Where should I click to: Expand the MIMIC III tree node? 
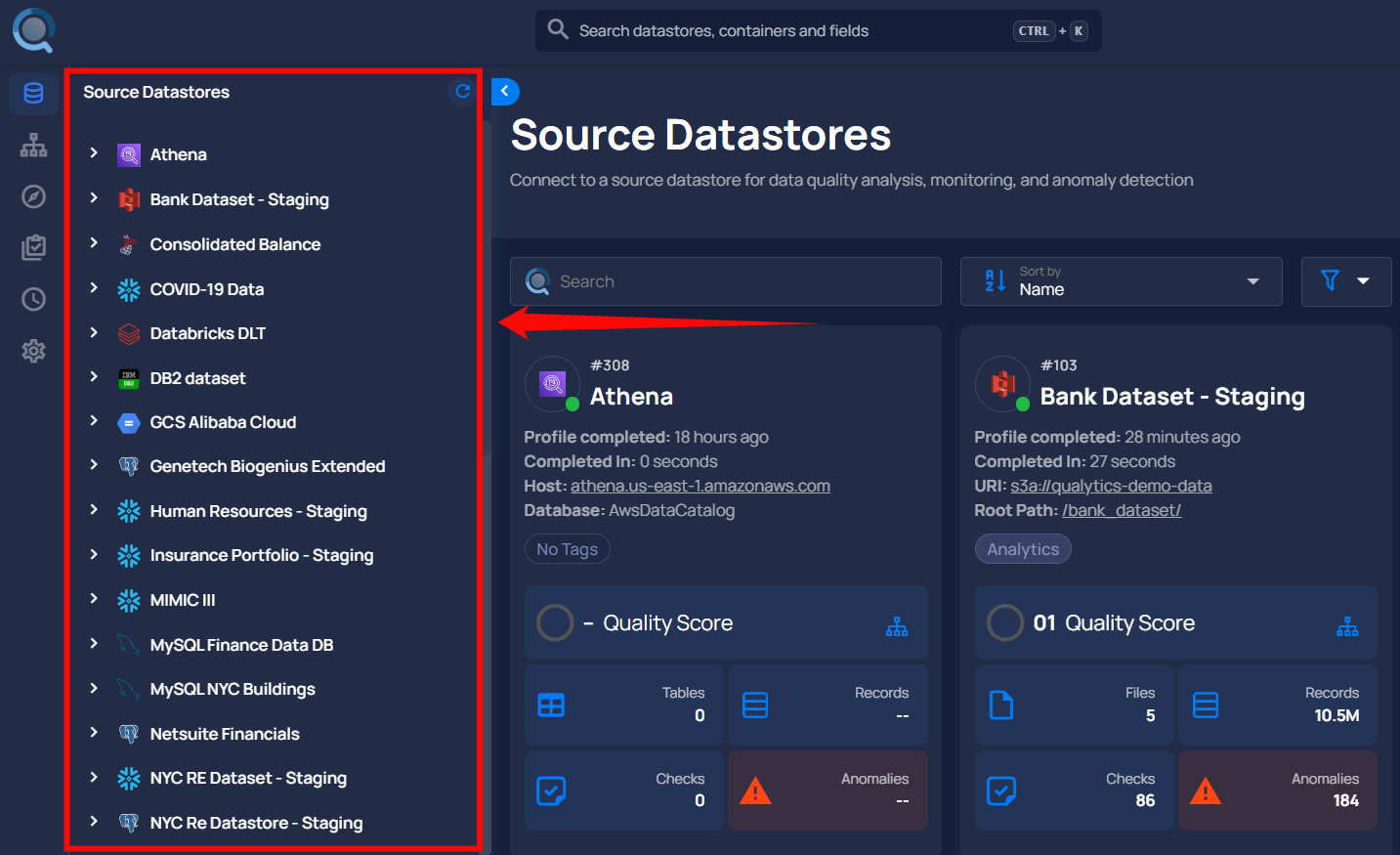94,598
